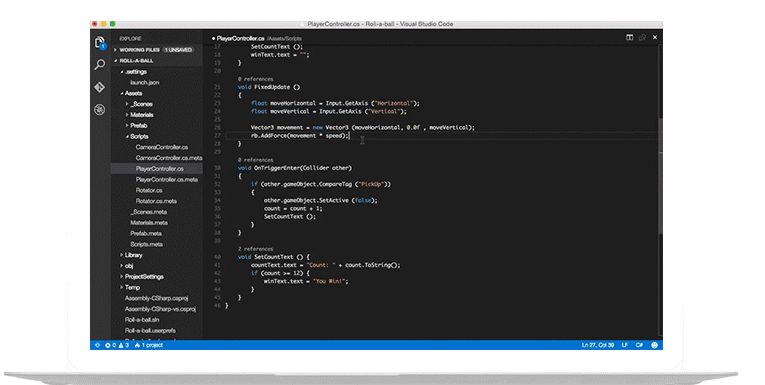Change language mode via C# indicator
Screen dimensions: 765x385
point(639,345)
